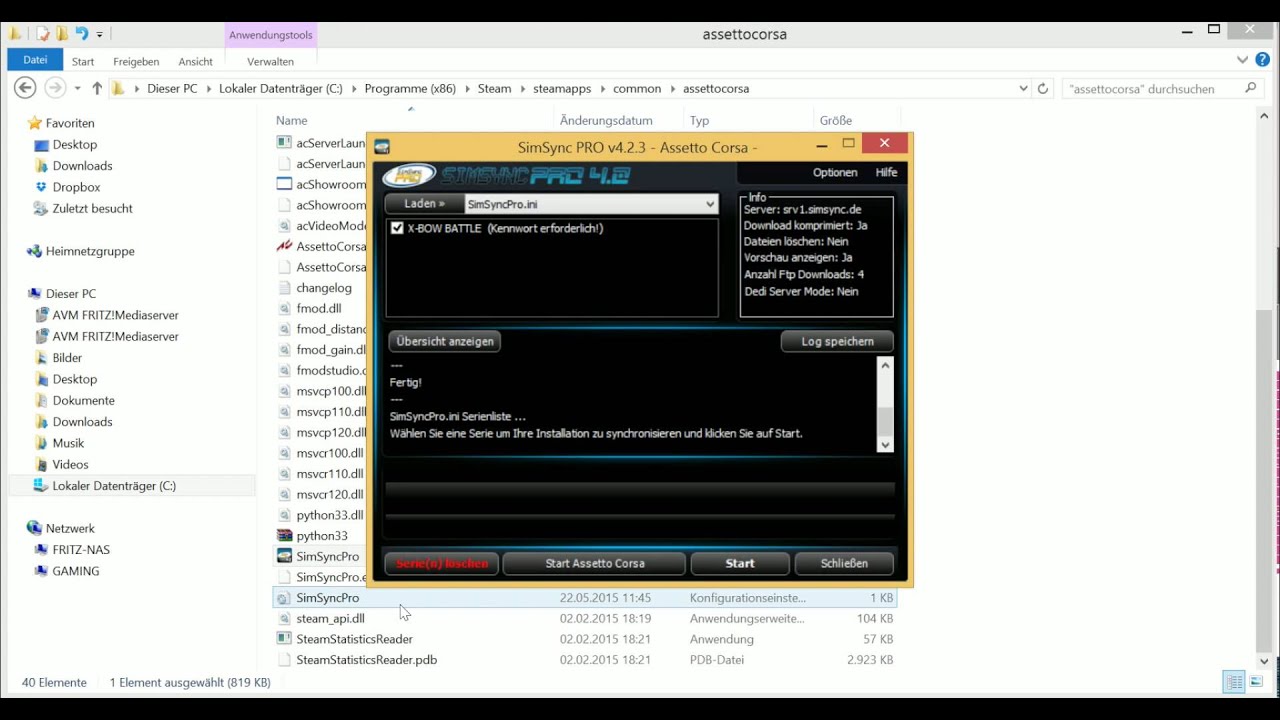Select the python33.dll file

pyautogui.click(x=329, y=515)
